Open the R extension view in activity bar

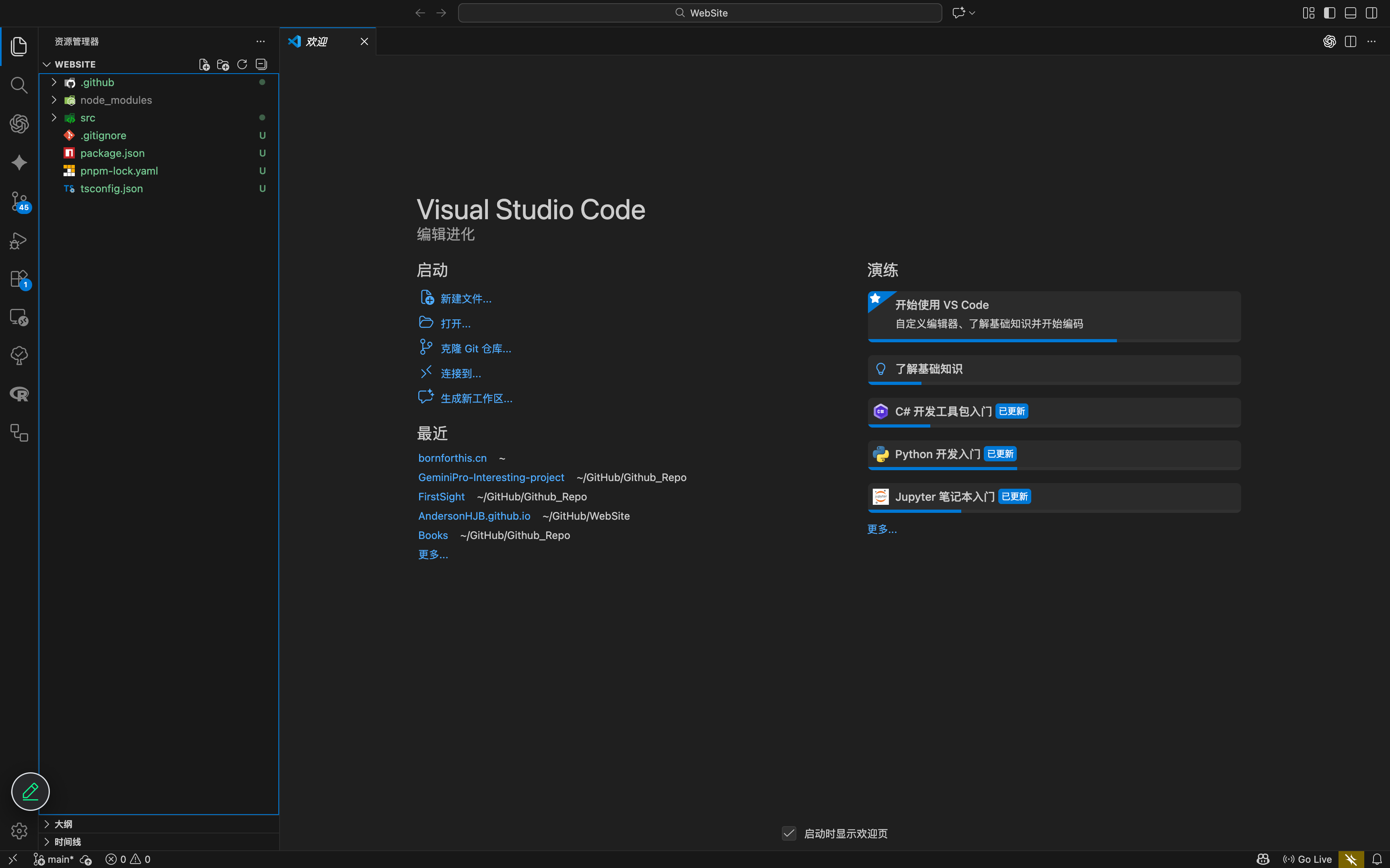pos(19,395)
